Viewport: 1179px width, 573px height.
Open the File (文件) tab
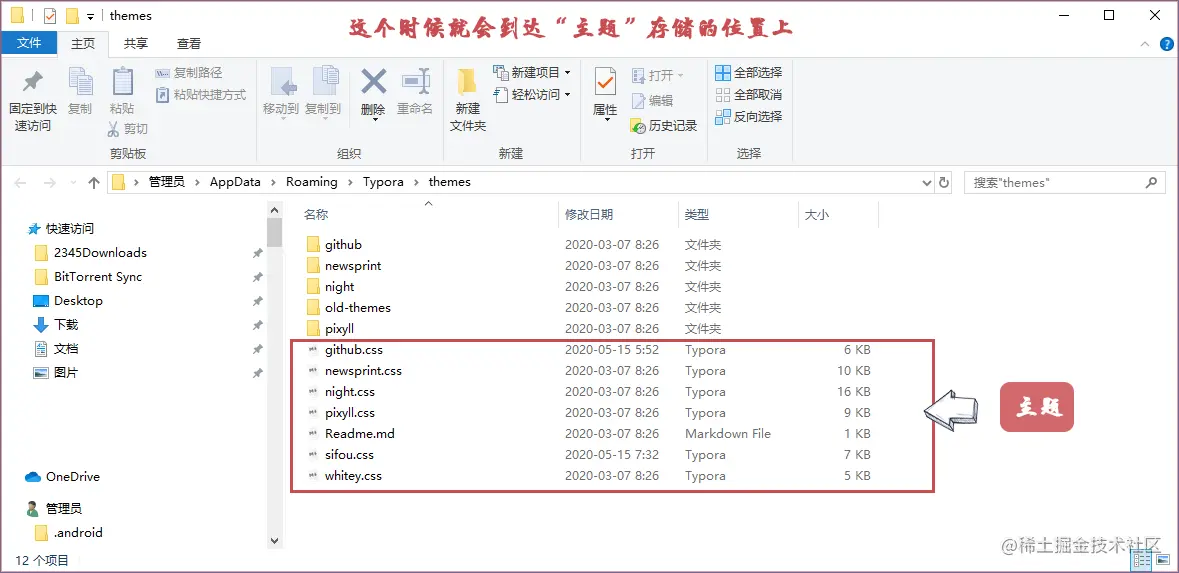pyautogui.click(x=29, y=43)
